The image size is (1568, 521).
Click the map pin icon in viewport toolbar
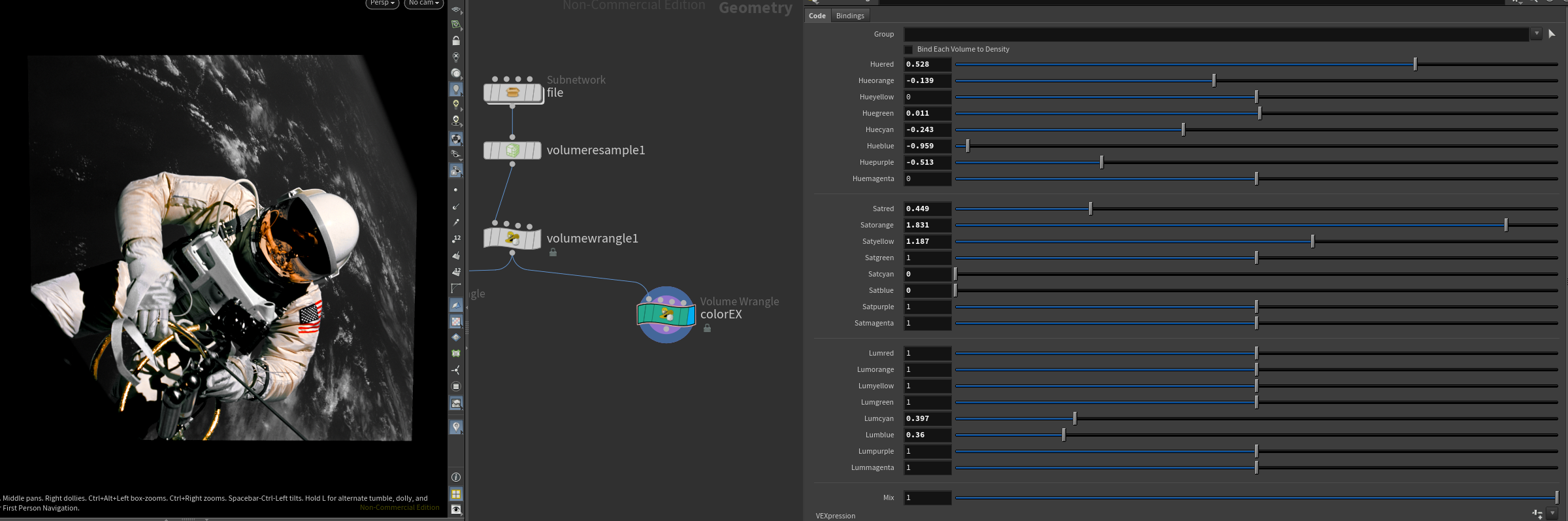click(456, 427)
